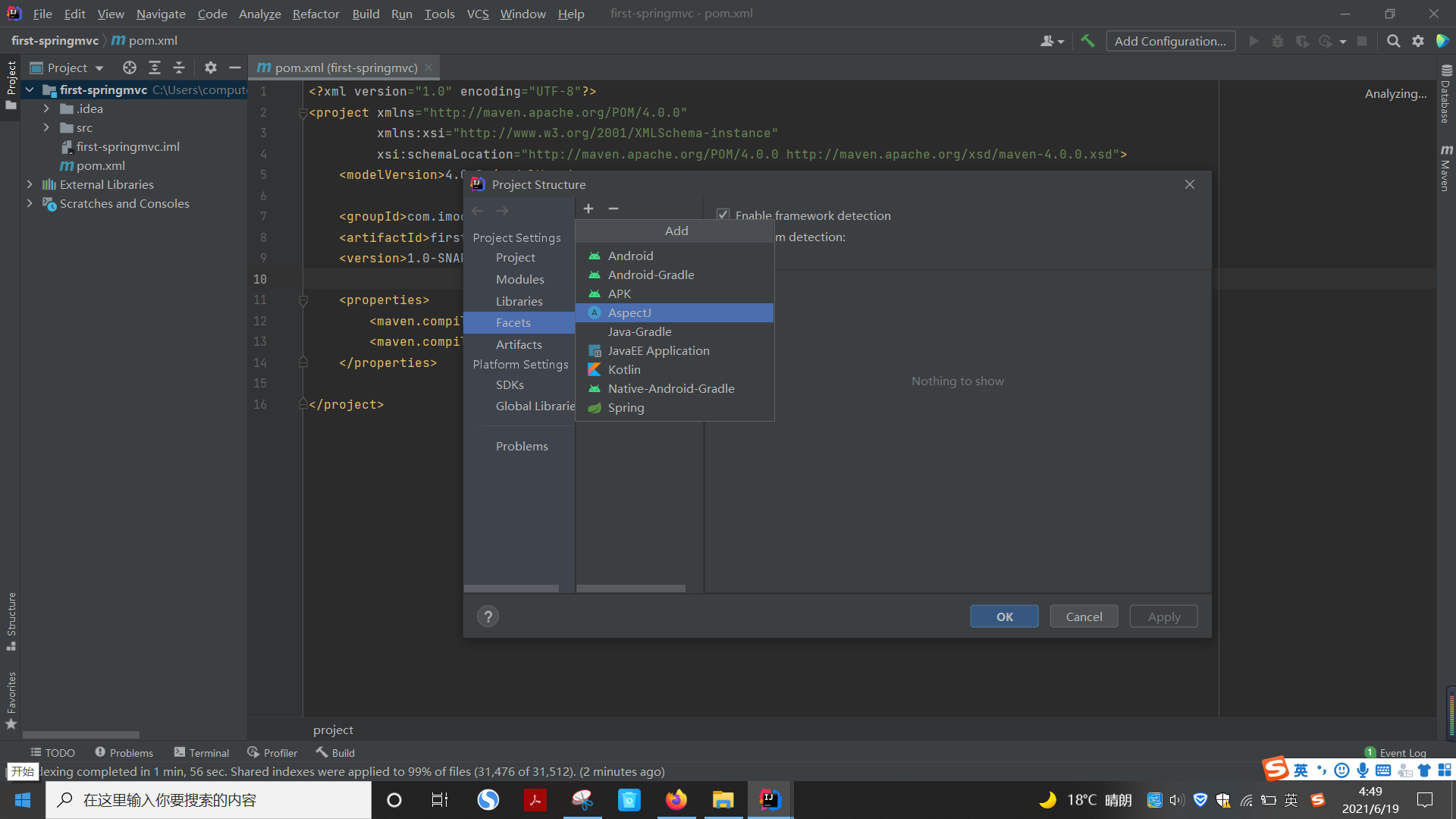Click Add Configuration button
Viewport: 1456px width, 819px height.
point(1170,41)
